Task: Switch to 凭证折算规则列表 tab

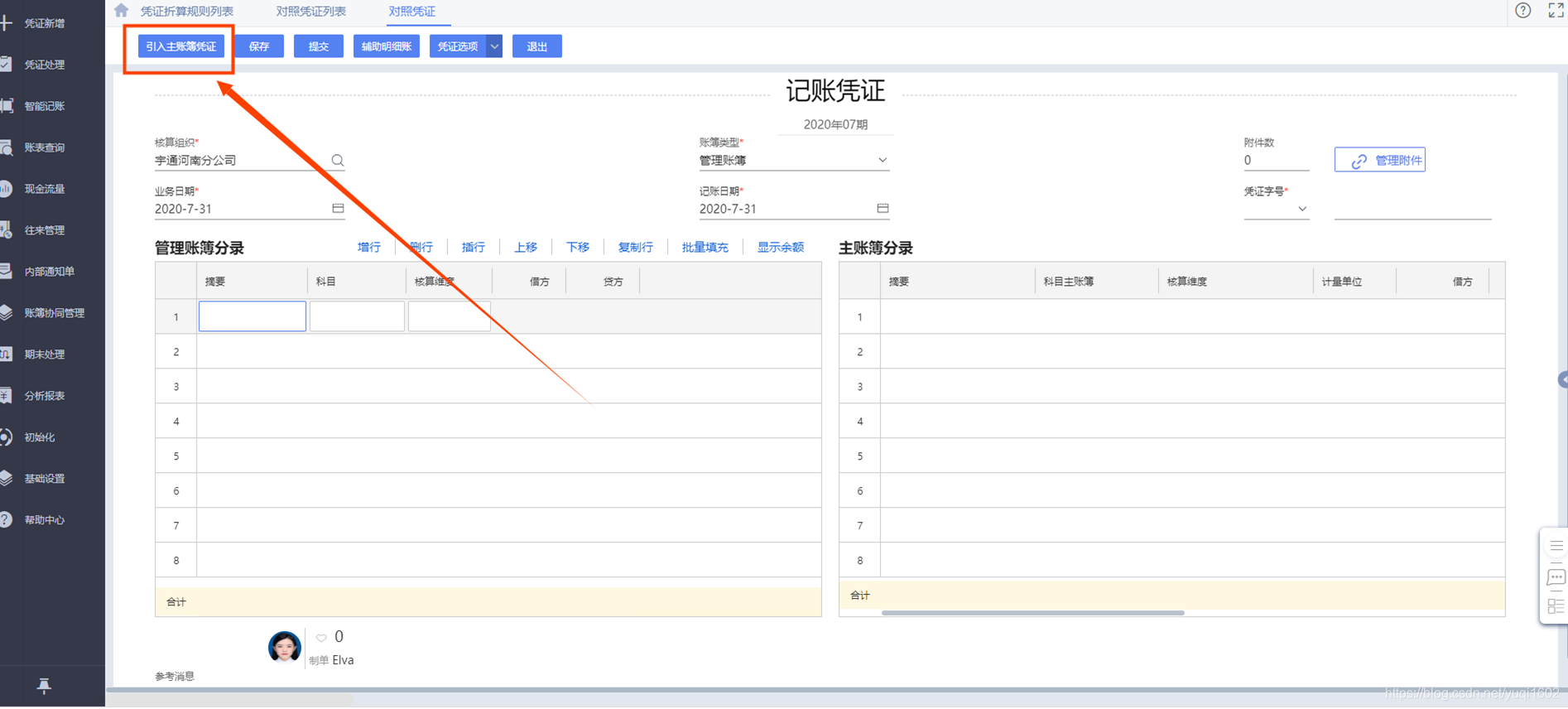Action: tap(187, 12)
